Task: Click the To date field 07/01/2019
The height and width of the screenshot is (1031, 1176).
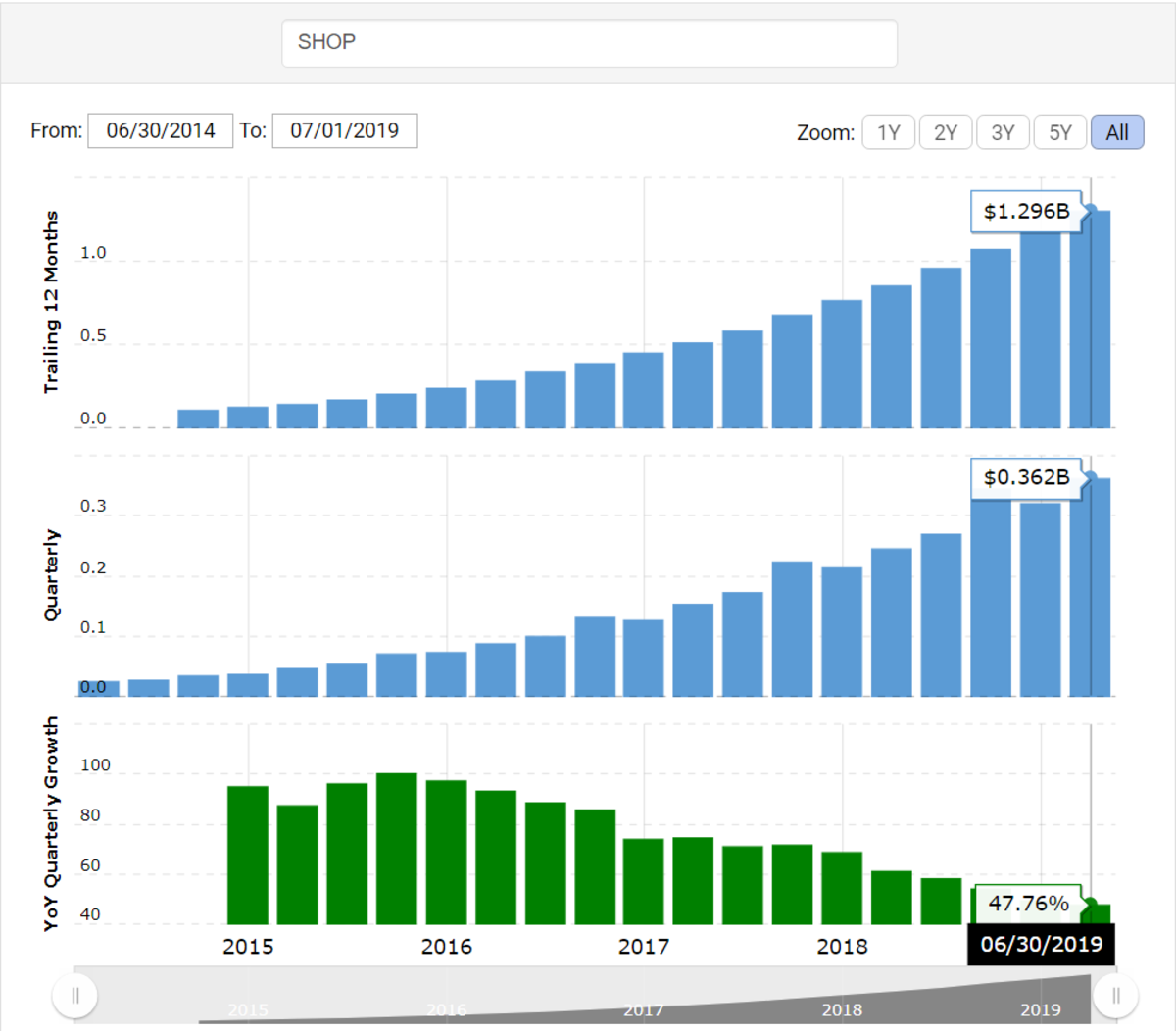Action: [345, 130]
